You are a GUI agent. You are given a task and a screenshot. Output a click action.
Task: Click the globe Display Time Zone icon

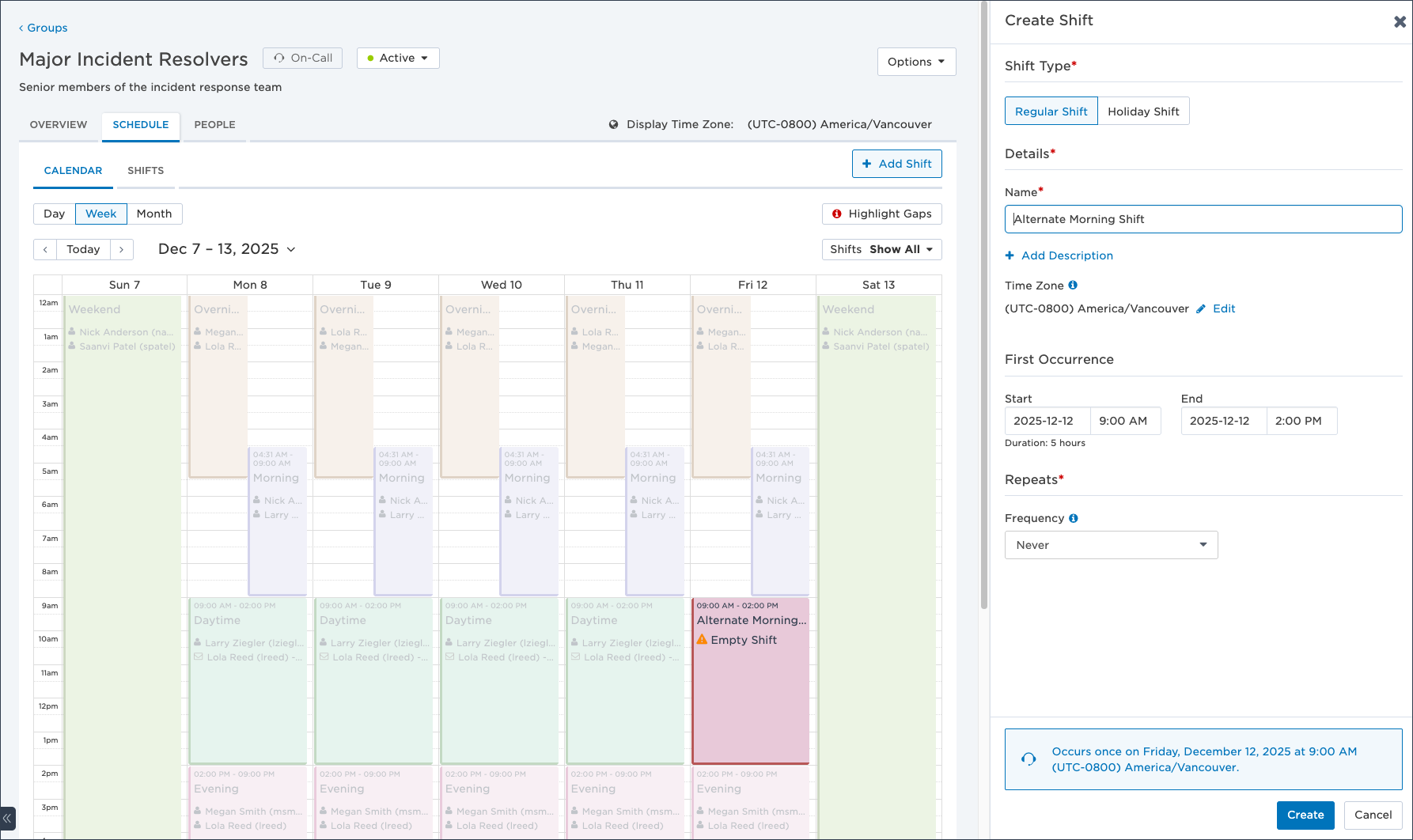613,125
